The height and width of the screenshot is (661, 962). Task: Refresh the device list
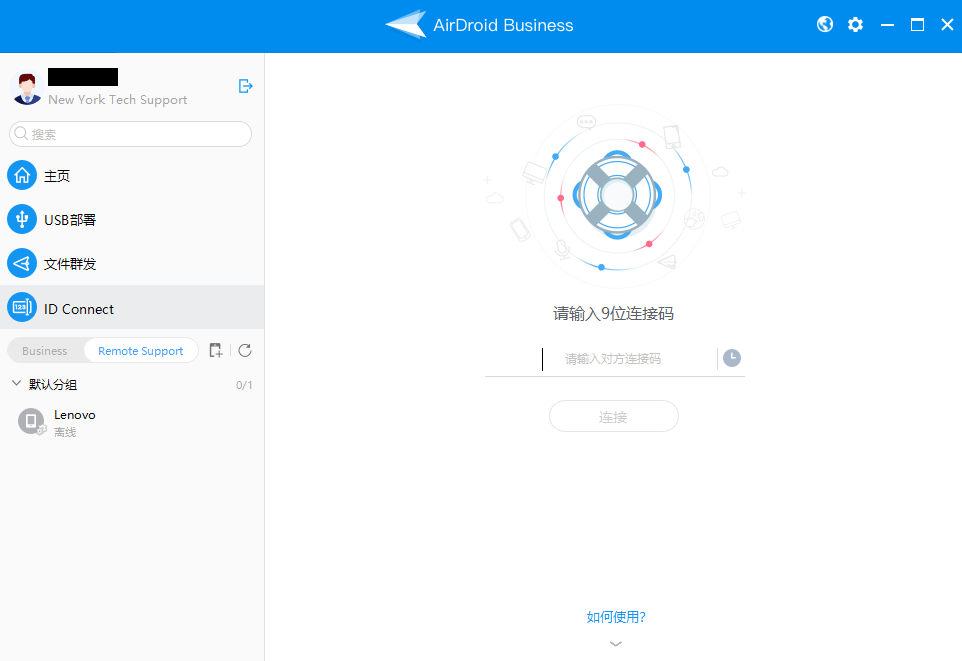(245, 350)
